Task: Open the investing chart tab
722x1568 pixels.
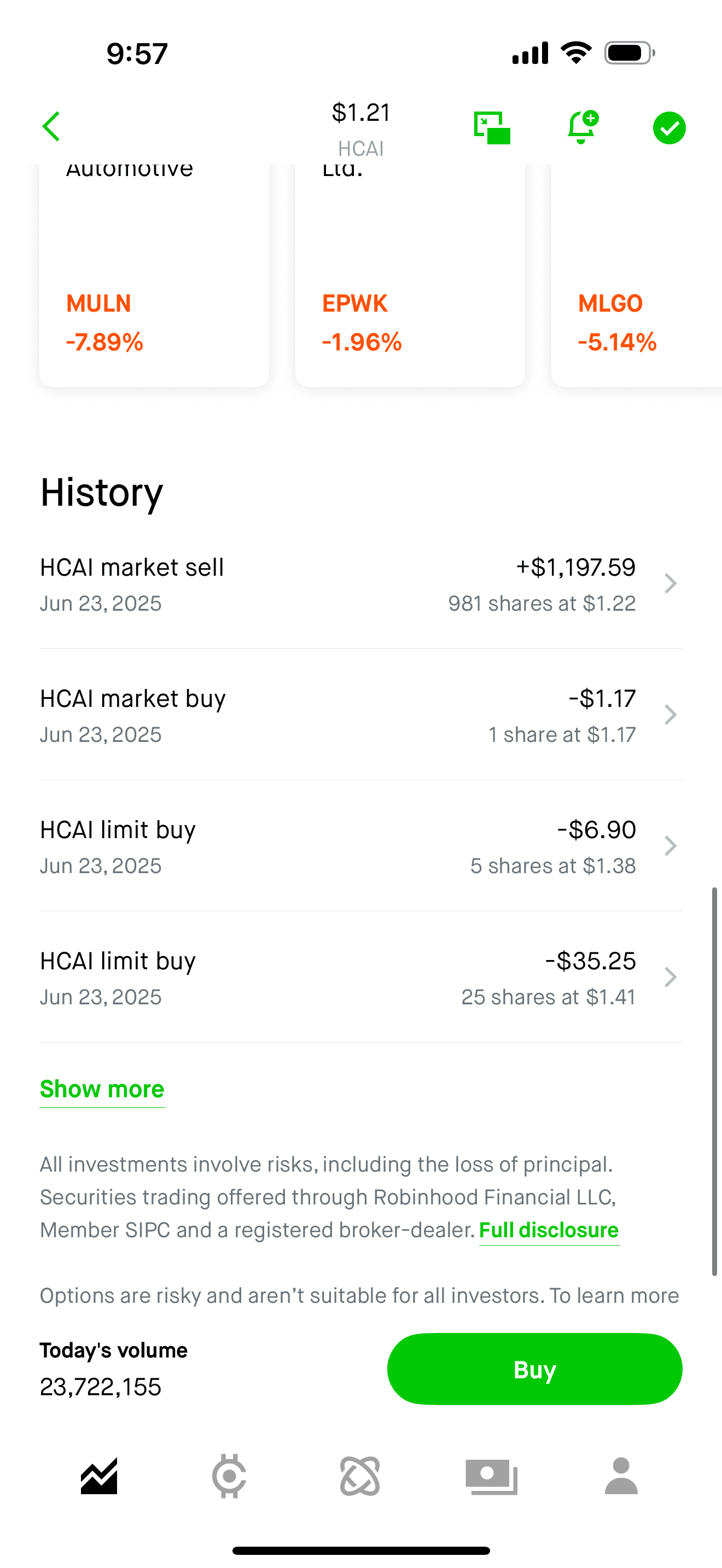Action: 99,1476
